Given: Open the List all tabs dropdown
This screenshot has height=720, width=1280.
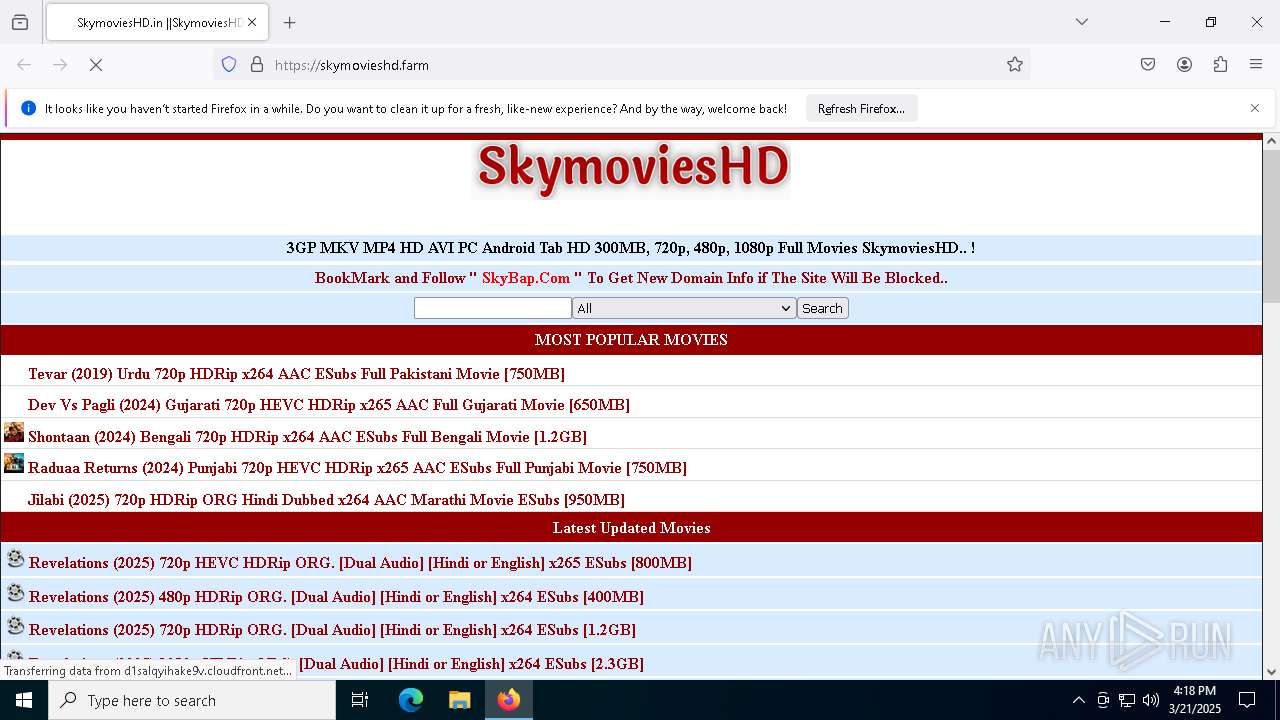Looking at the screenshot, I should coord(1082,22).
